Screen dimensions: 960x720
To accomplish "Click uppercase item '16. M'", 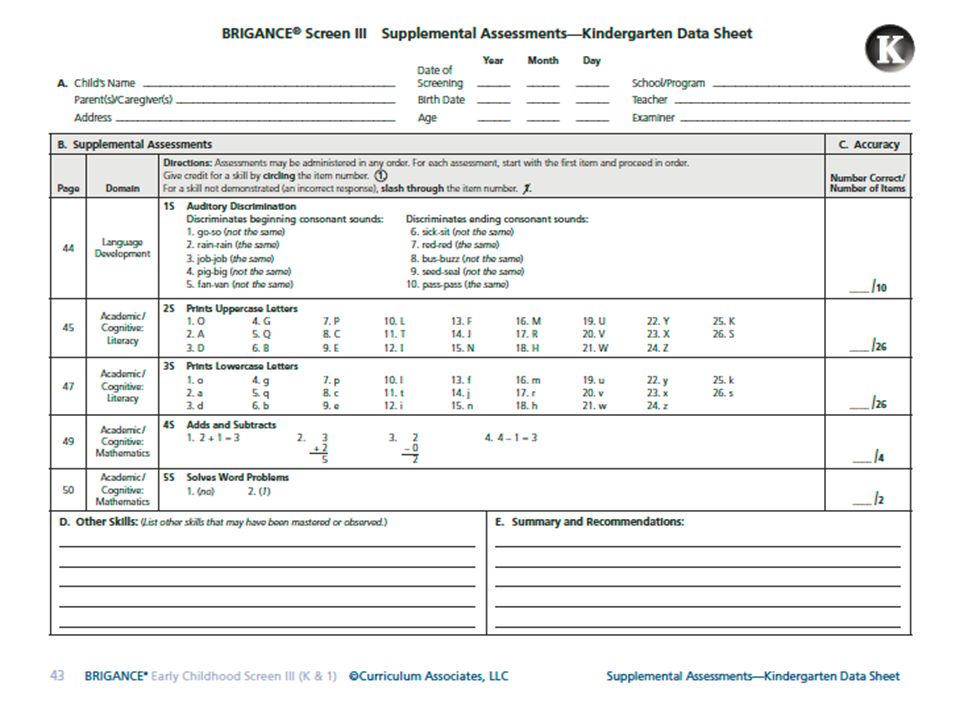I will pyautogui.click(x=528, y=321).
